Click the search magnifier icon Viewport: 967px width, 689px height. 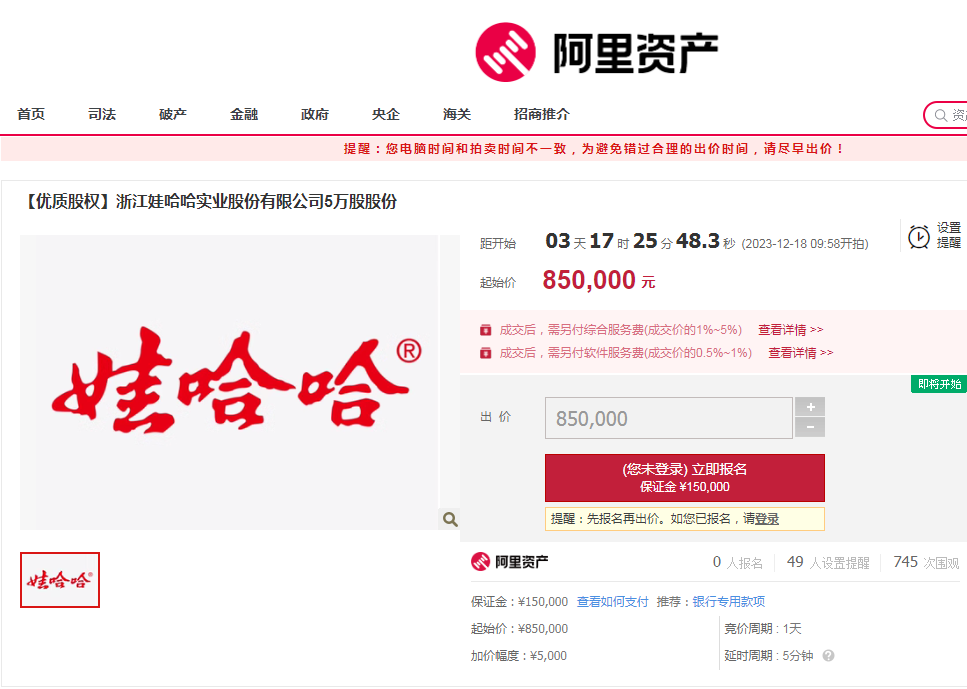[x=940, y=116]
